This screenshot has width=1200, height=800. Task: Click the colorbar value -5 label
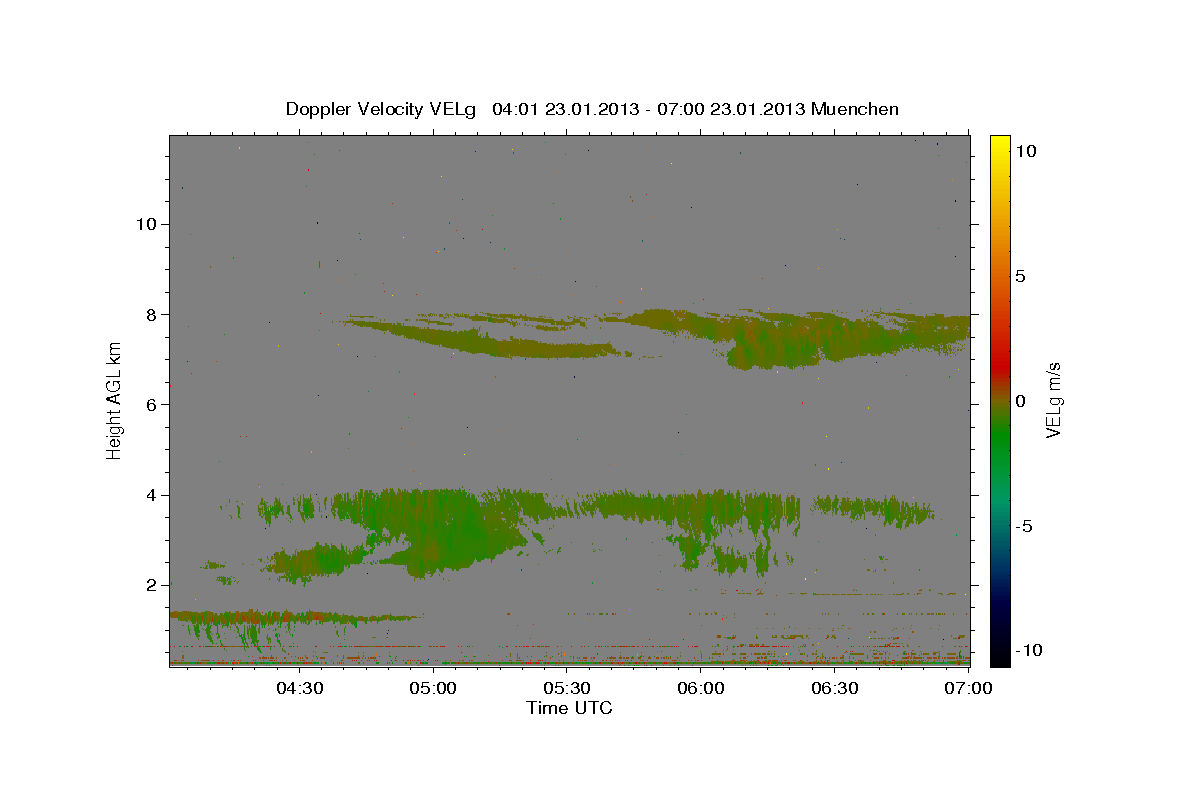[x=1025, y=526]
